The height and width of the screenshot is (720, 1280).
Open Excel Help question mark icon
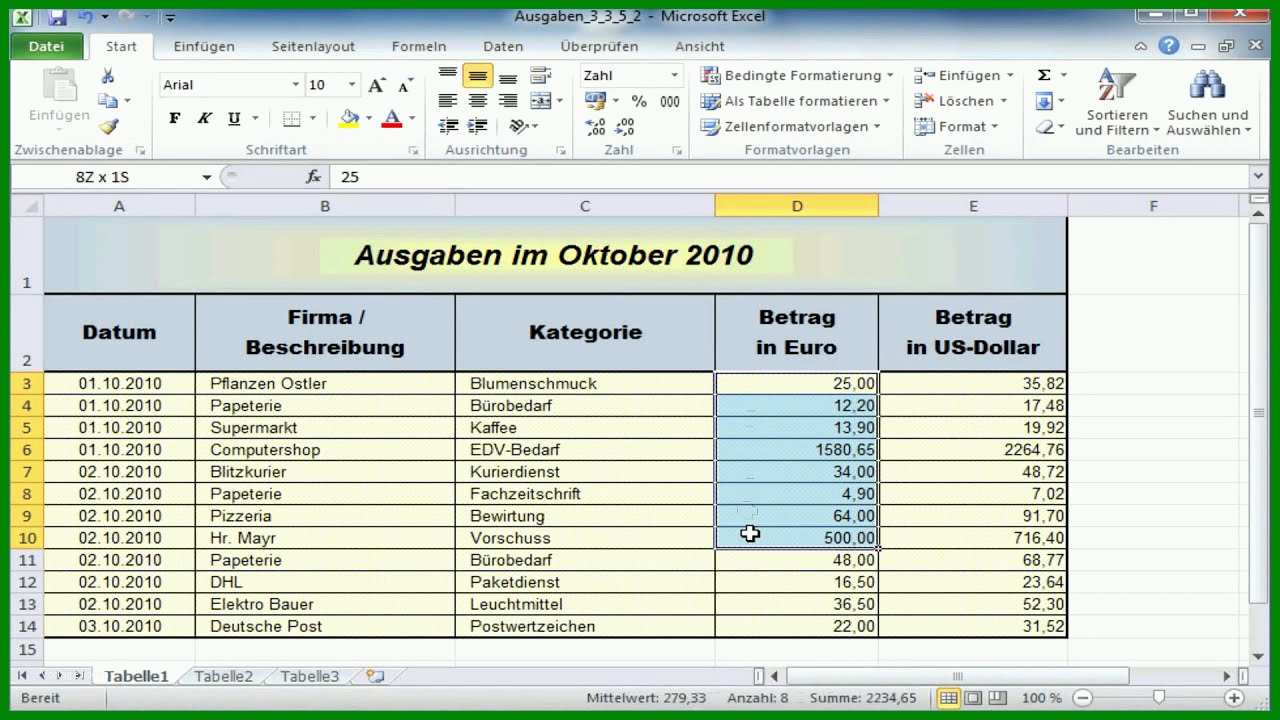coord(1168,46)
